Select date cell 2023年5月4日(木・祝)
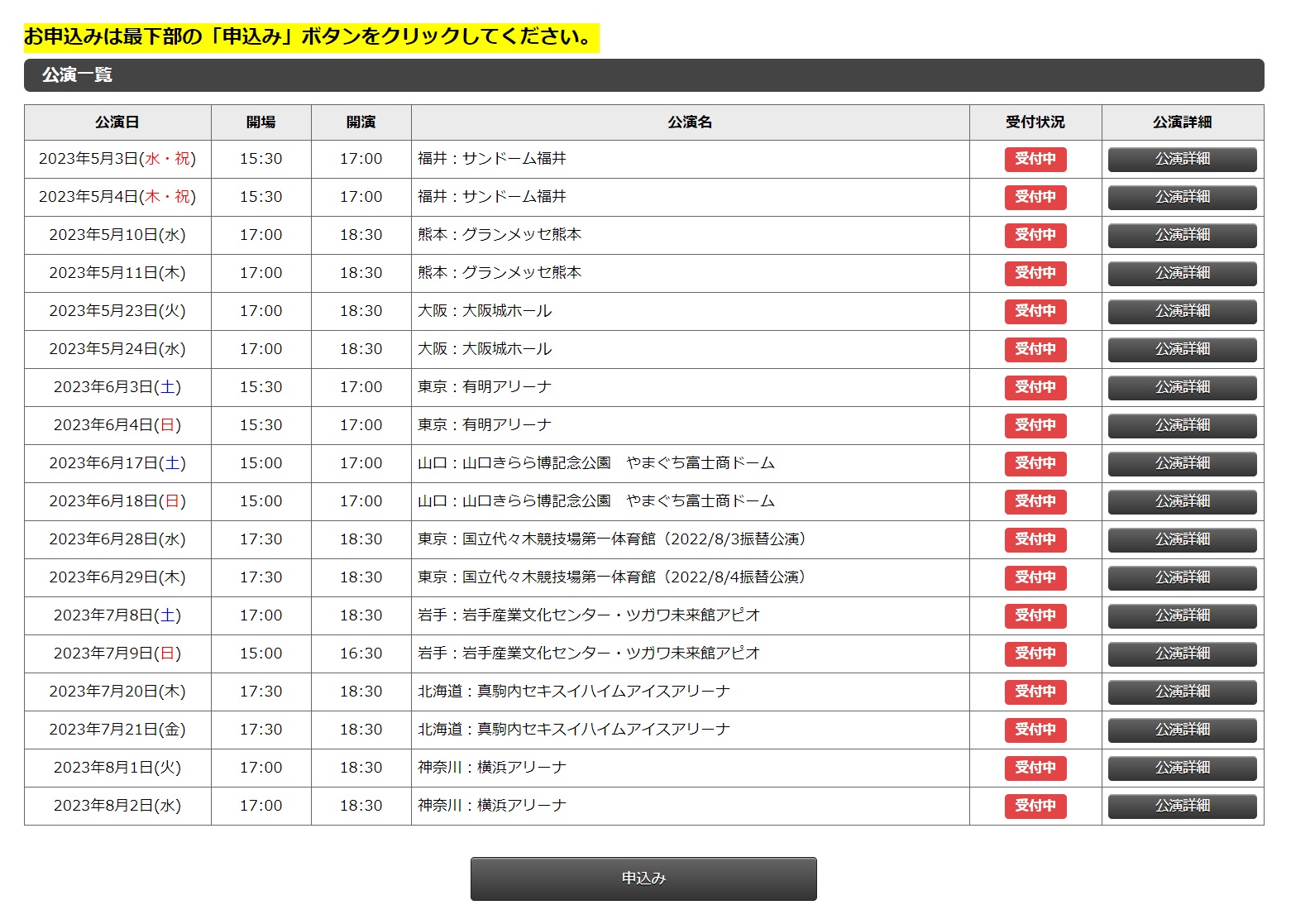1291x924 pixels. [117, 197]
